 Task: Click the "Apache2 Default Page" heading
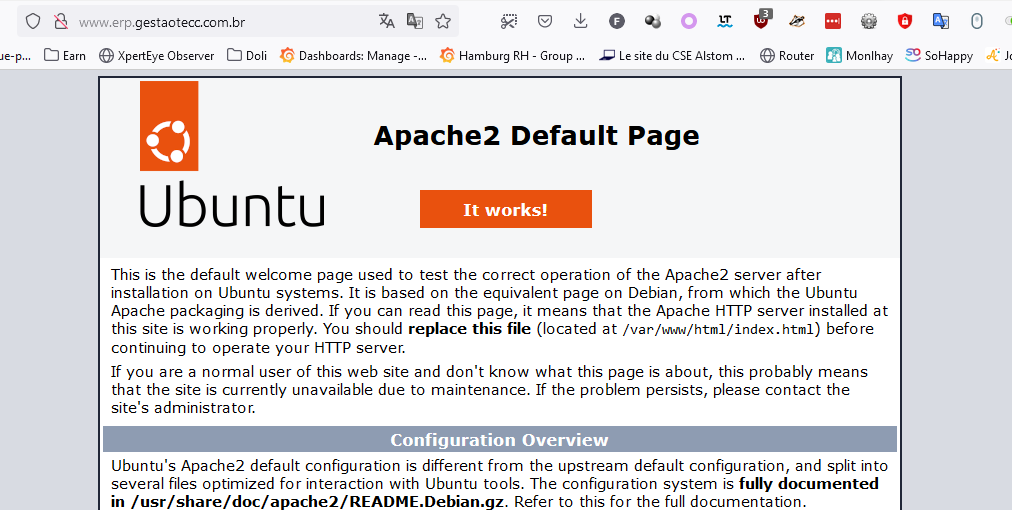[536, 136]
